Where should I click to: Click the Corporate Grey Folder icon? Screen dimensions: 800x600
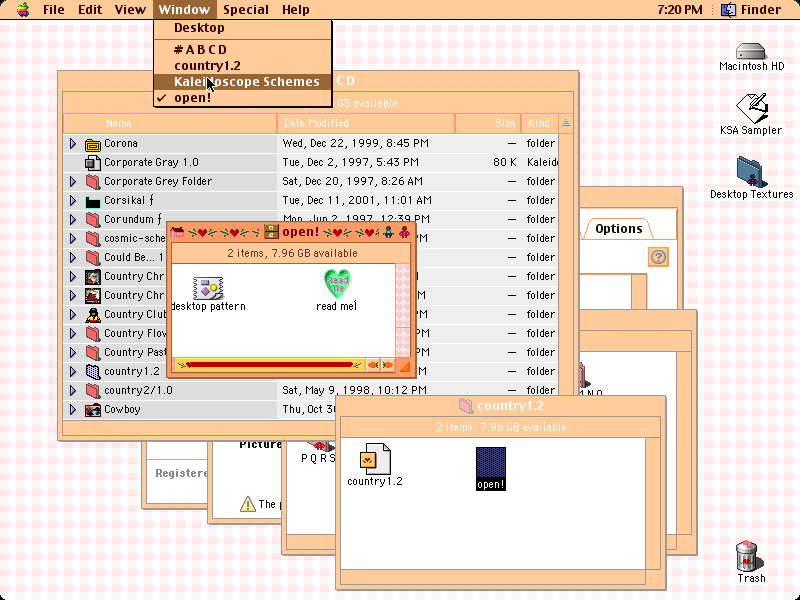[93, 182]
